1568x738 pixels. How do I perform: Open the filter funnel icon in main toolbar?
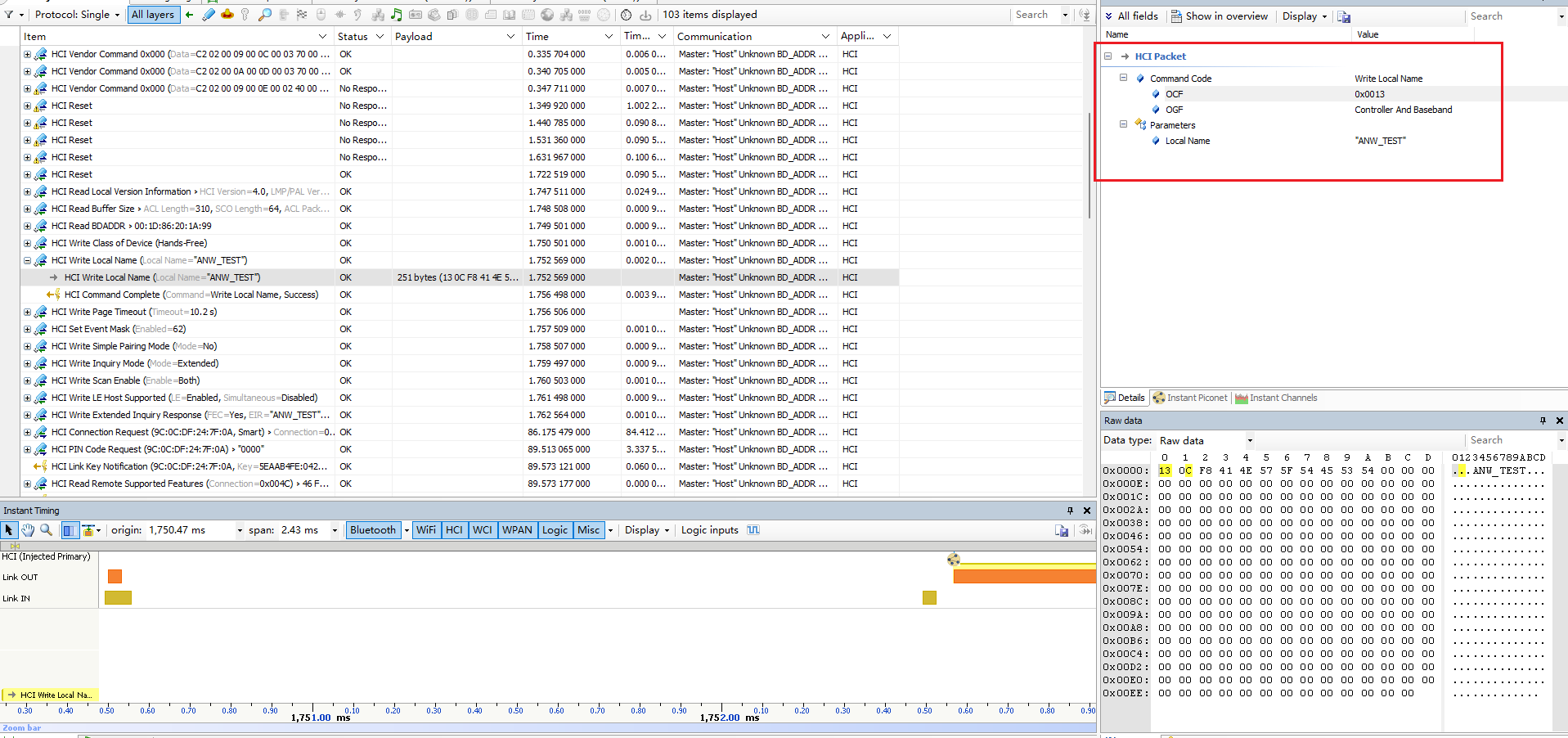click(x=9, y=15)
